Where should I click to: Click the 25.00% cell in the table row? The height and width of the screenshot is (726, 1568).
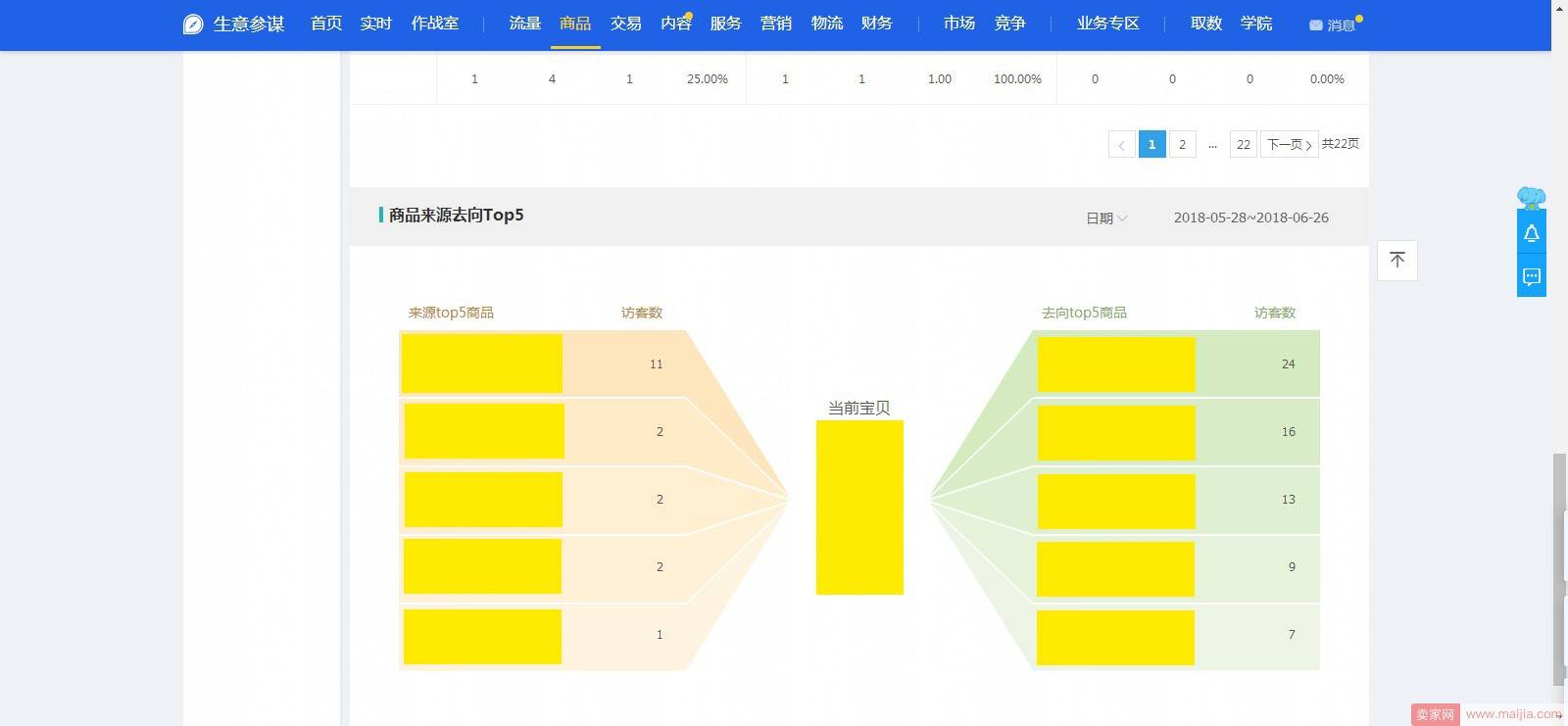(707, 79)
